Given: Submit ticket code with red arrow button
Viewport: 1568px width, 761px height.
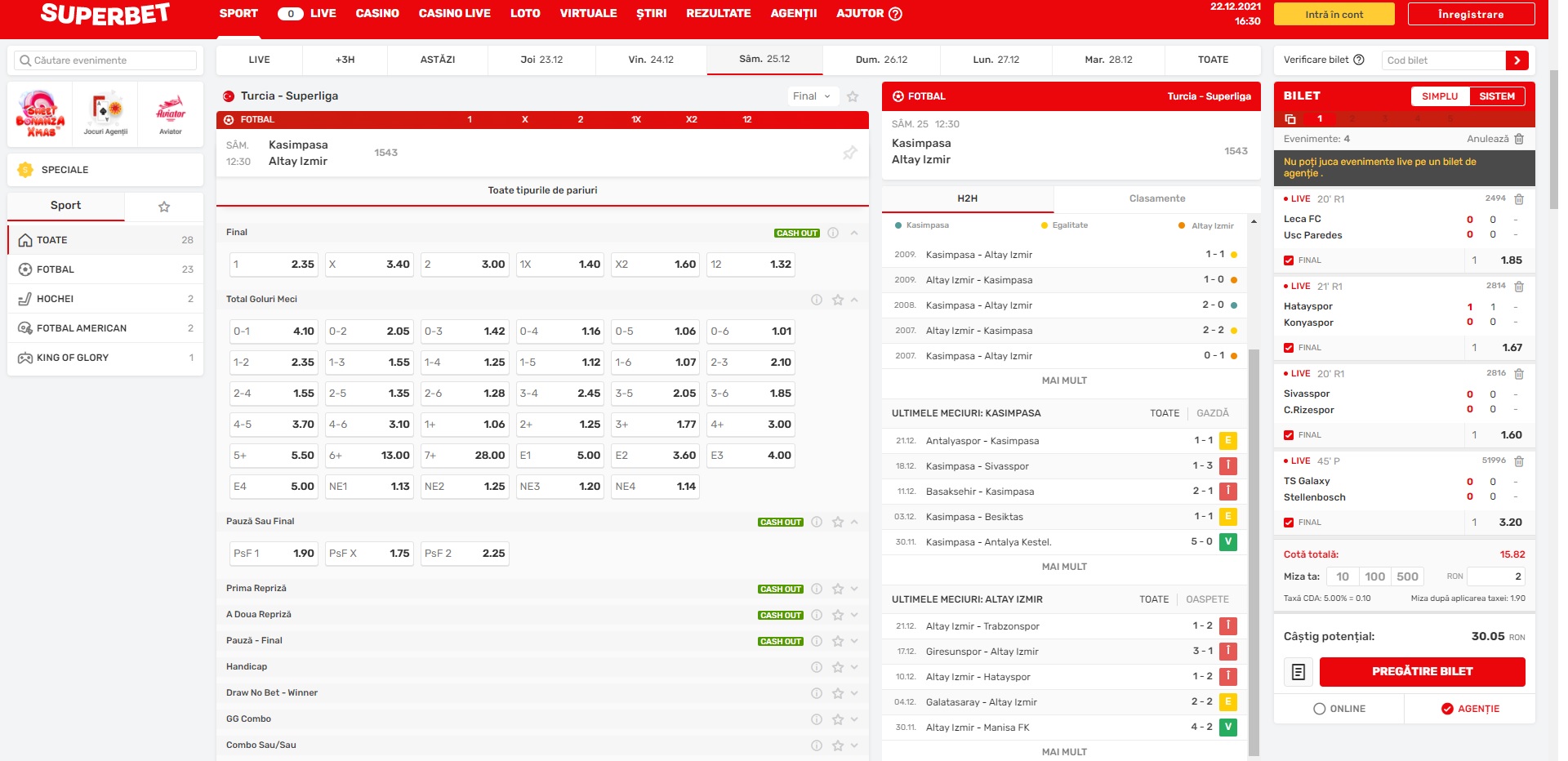Looking at the screenshot, I should pos(1517,60).
